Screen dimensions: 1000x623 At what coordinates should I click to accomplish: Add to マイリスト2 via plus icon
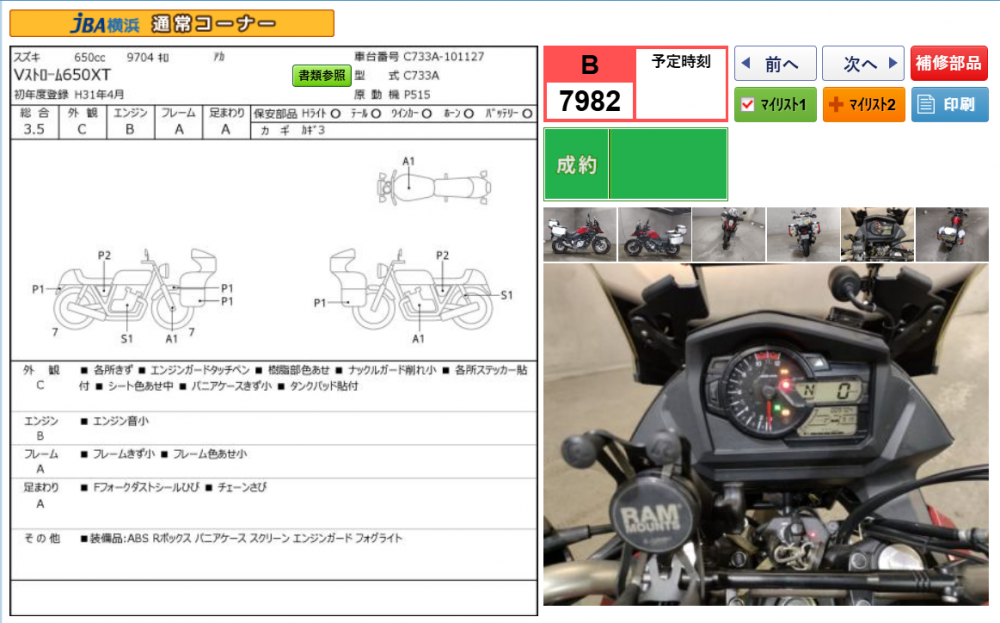834,104
